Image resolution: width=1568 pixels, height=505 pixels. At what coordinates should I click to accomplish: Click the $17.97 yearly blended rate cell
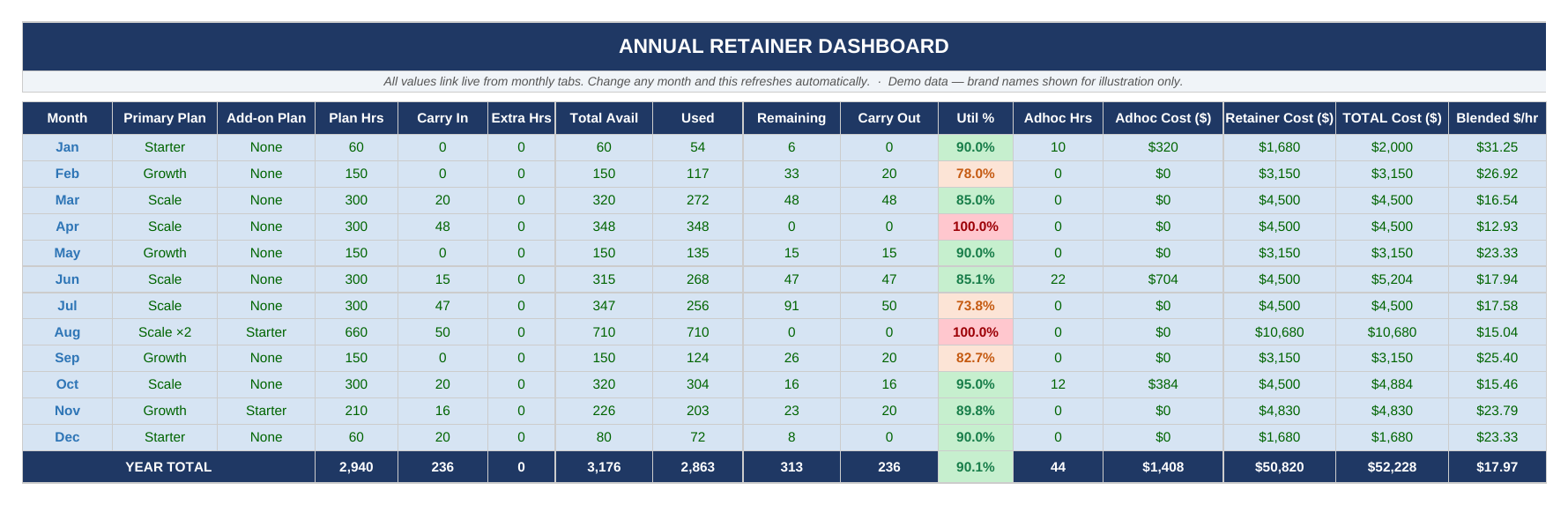click(1497, 467)
